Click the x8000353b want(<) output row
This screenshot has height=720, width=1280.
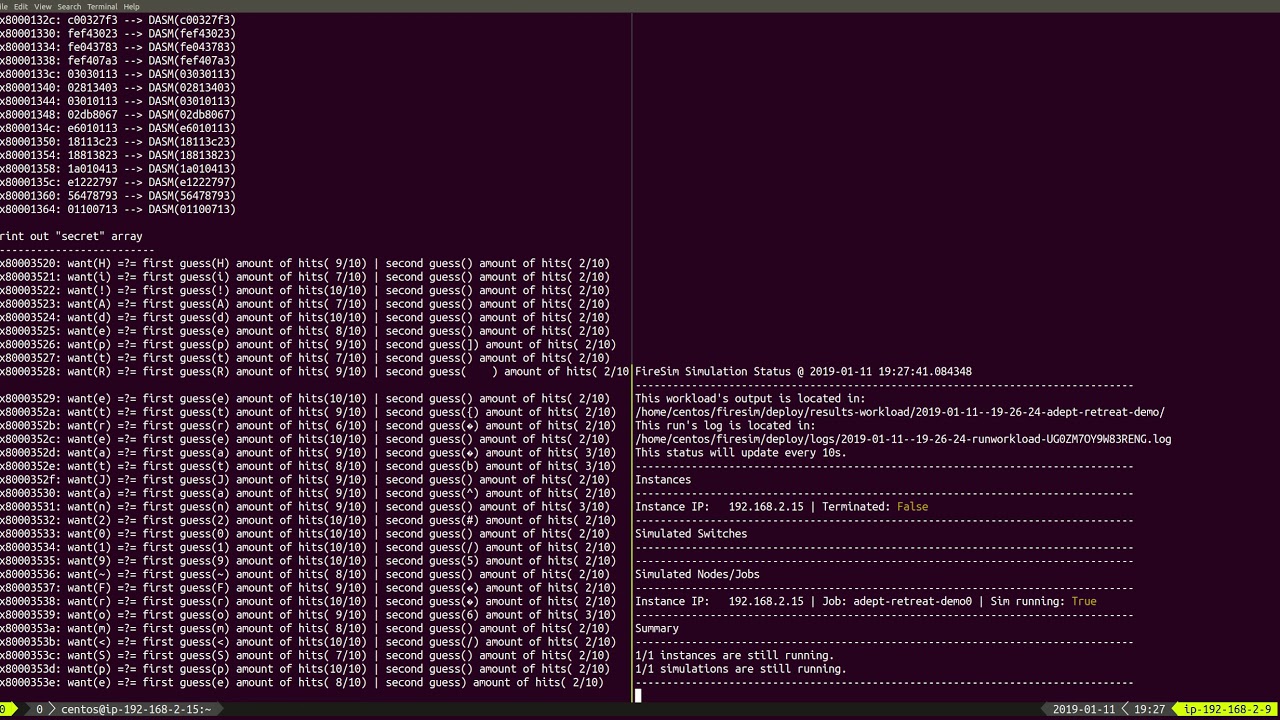click(x=308, y=641)
